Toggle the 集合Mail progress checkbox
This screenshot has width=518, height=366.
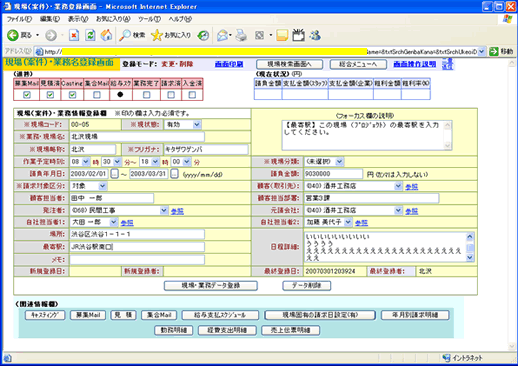click(x=97, y=95)
